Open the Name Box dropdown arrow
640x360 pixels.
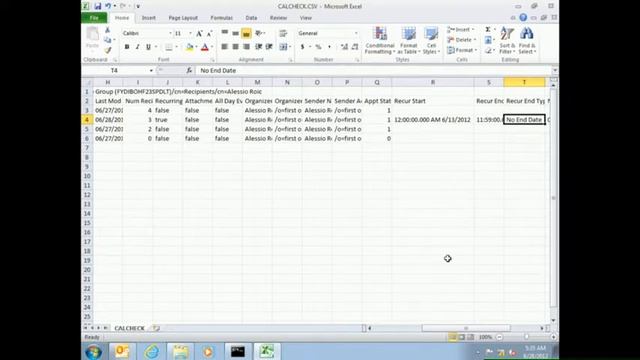pyautogui.click(x=151, y=71)
